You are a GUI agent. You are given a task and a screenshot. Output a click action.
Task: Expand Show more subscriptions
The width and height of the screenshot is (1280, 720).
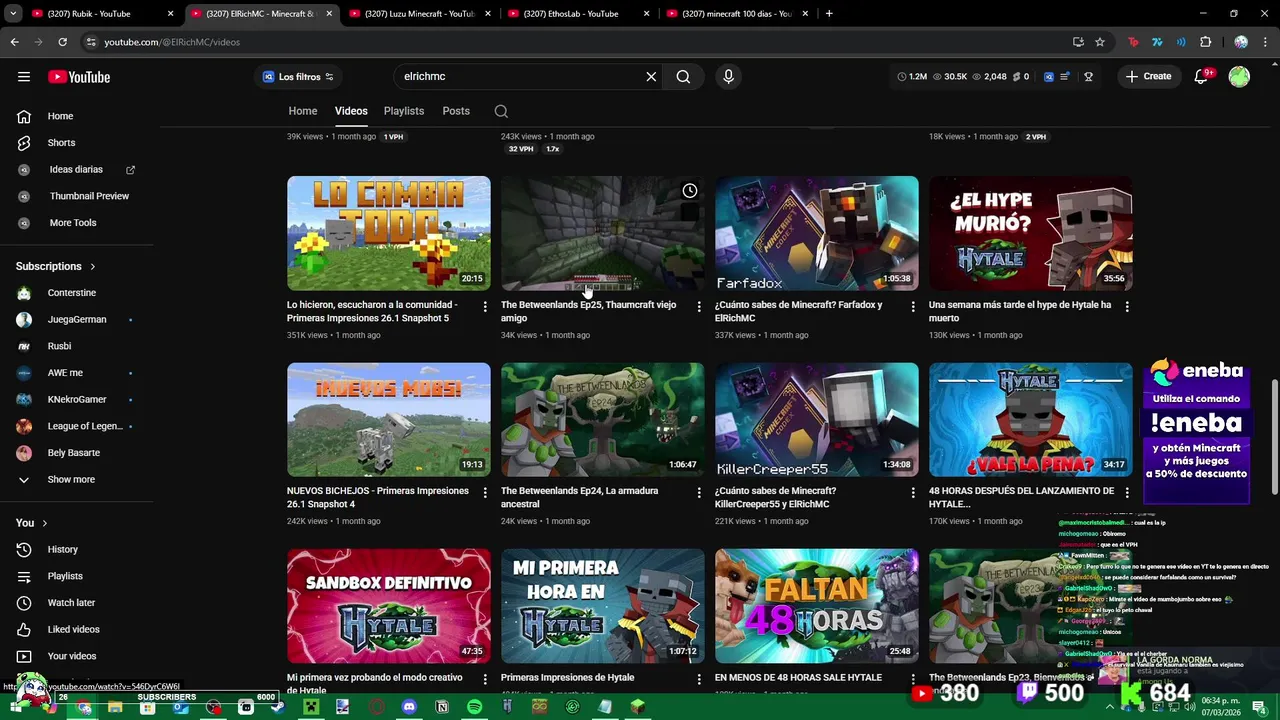(x=71, y=479)
